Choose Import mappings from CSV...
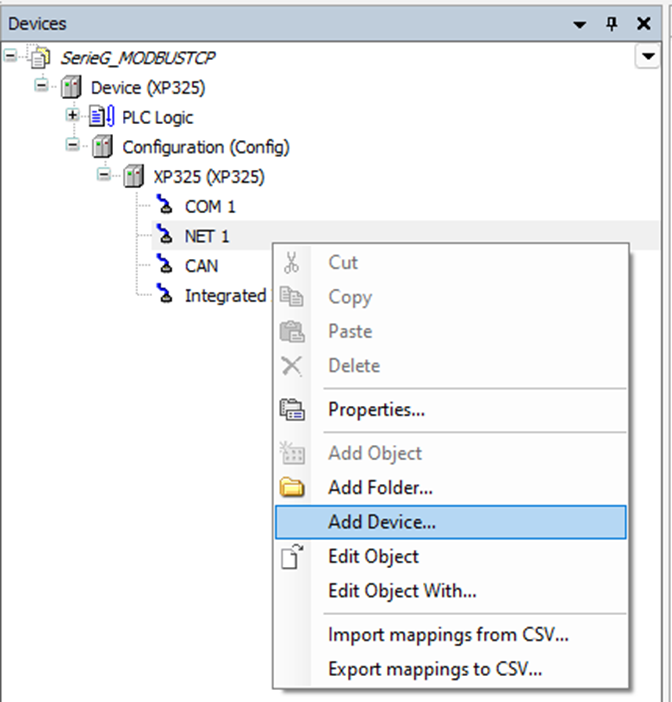The height and width of the screenshot is (702, 672). coord(434,635)
